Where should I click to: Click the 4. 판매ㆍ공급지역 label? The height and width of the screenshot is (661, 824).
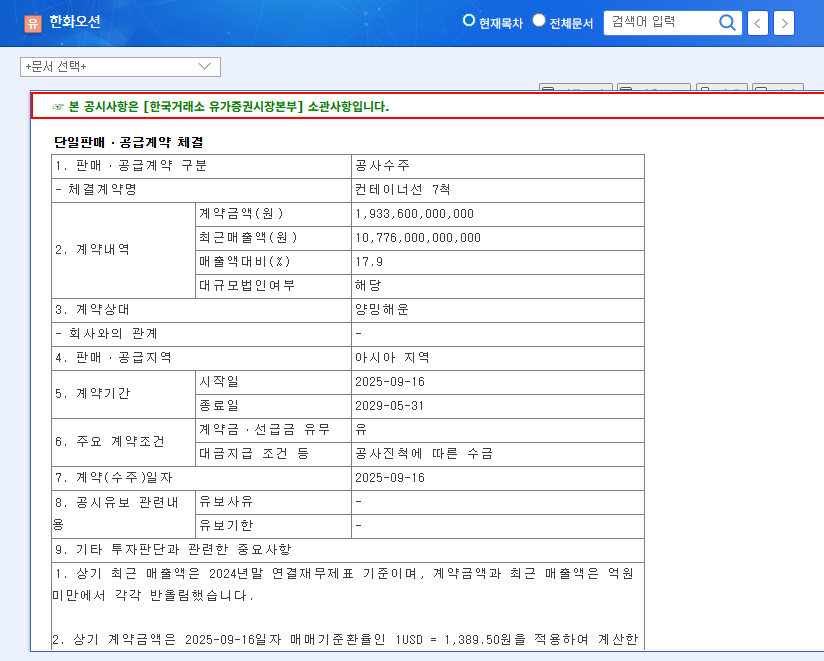coord(114,358)
